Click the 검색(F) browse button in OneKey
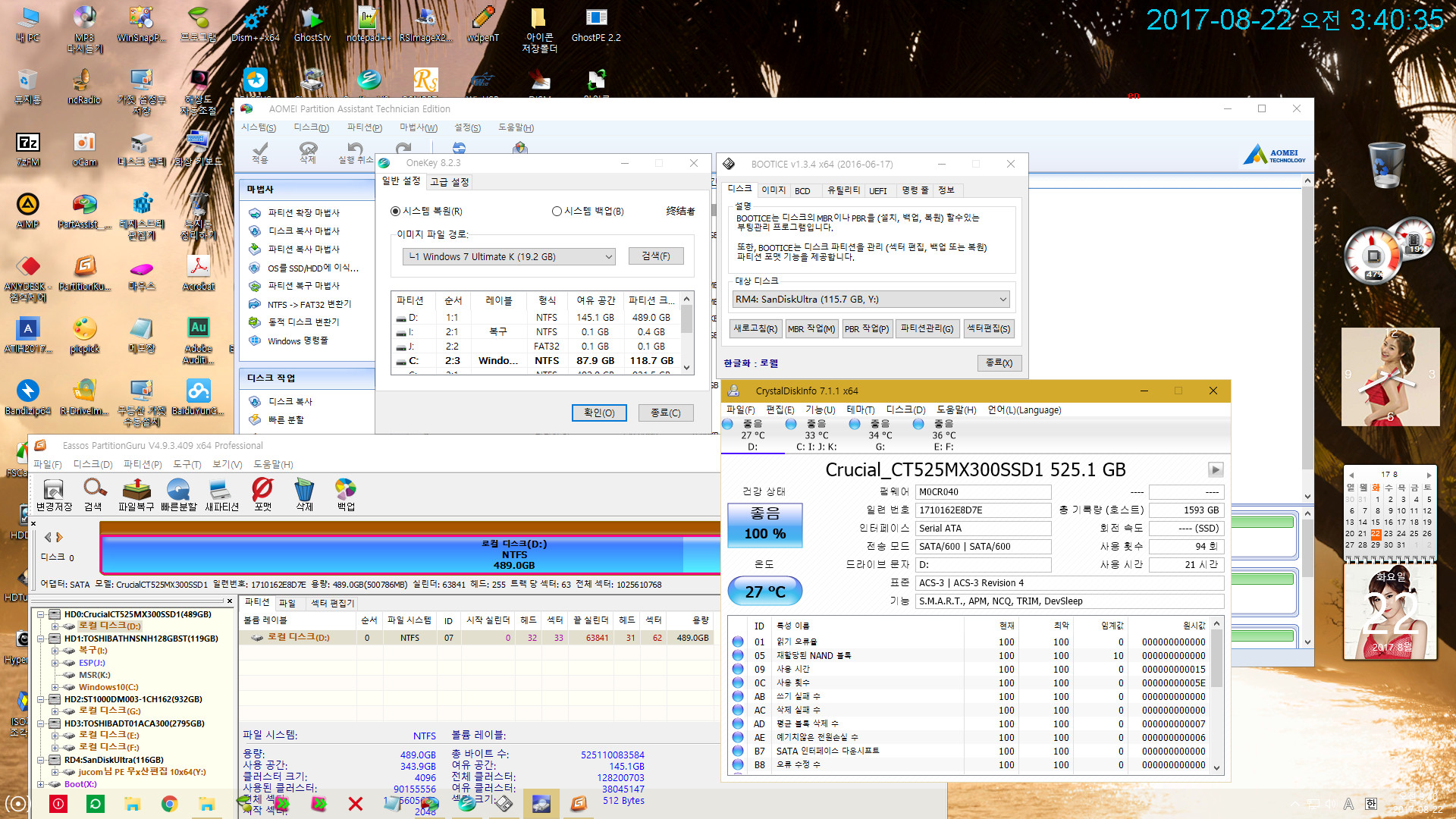The width and height of the screenshot is (1456, 819). pos(656,256)
